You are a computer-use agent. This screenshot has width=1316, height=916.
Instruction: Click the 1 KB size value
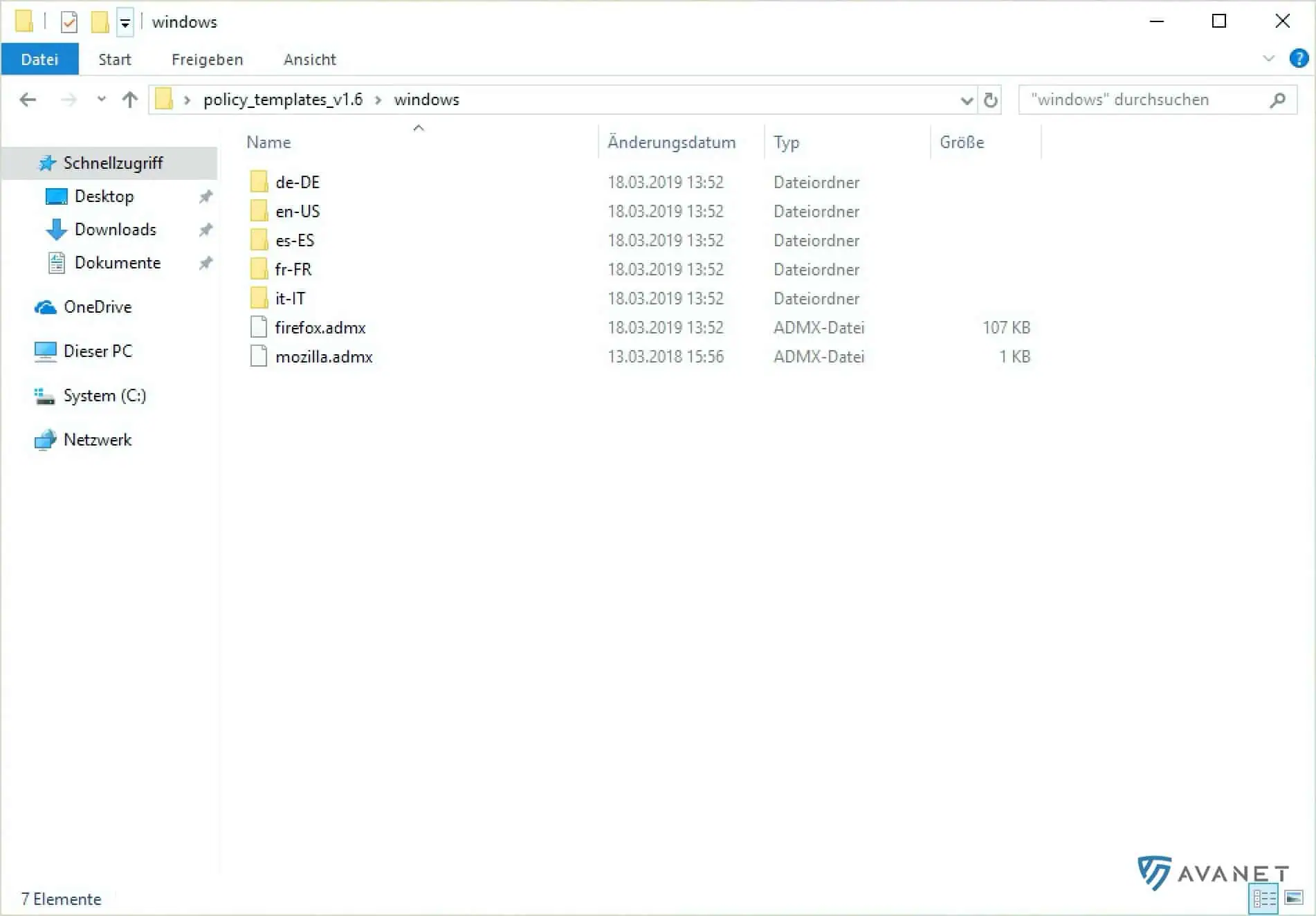[x=1014, y=357]
